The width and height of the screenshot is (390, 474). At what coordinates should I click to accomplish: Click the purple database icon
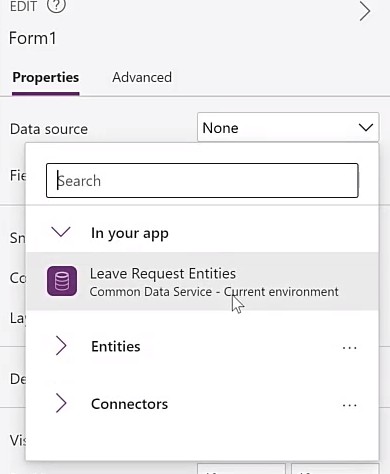coord(62,281)
